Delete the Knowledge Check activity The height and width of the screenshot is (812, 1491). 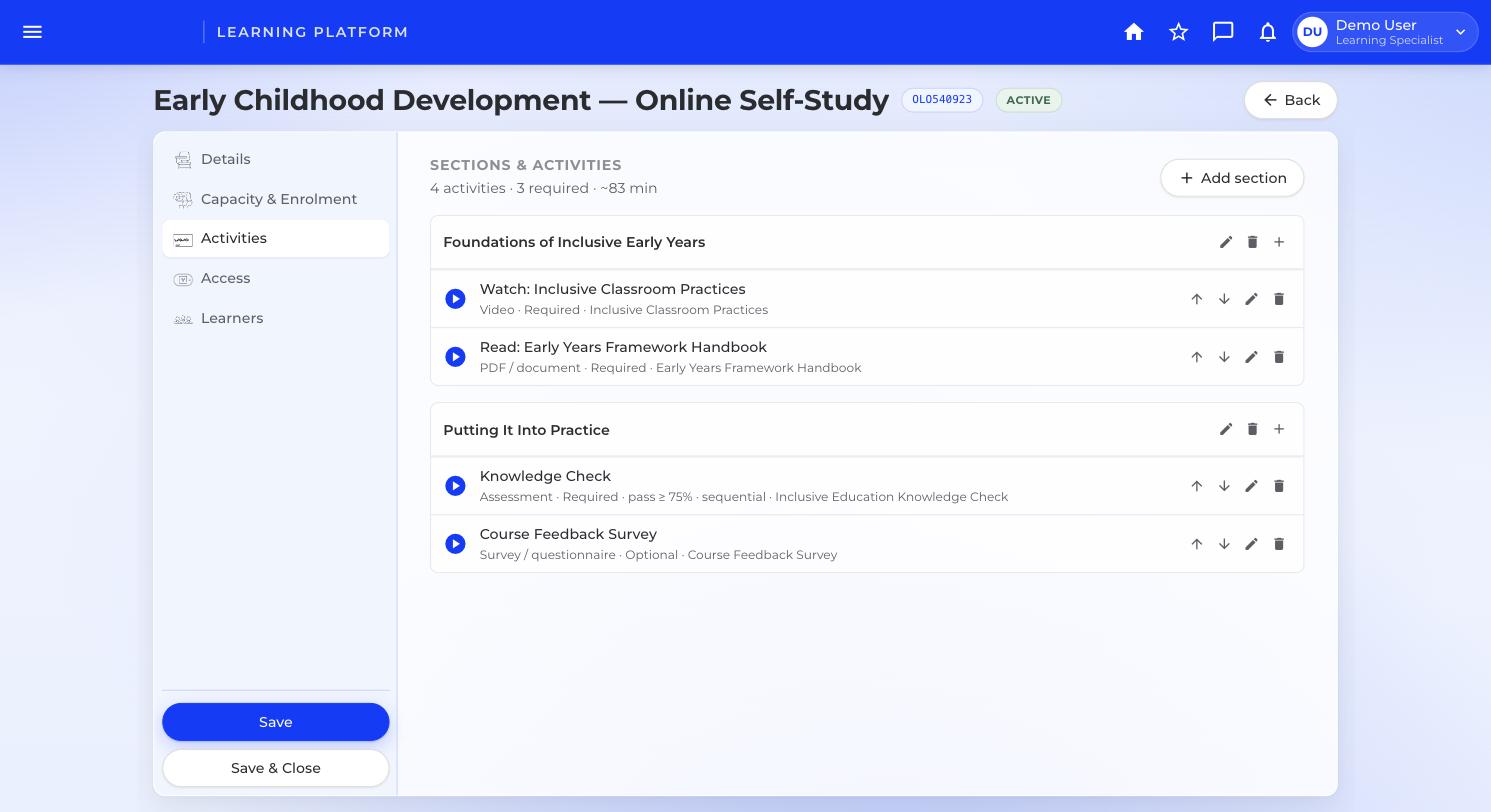coord(1279,486)
